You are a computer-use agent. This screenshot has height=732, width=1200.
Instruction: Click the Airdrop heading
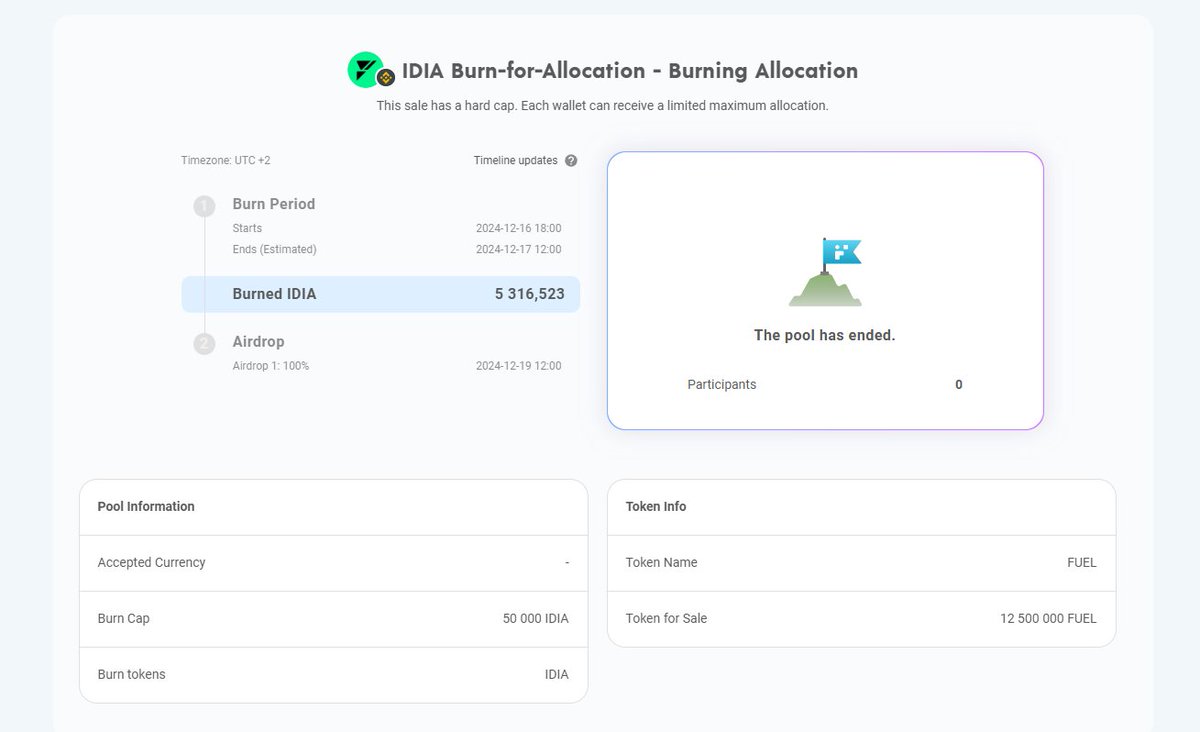pyautogui.click(x=259, y=341)
